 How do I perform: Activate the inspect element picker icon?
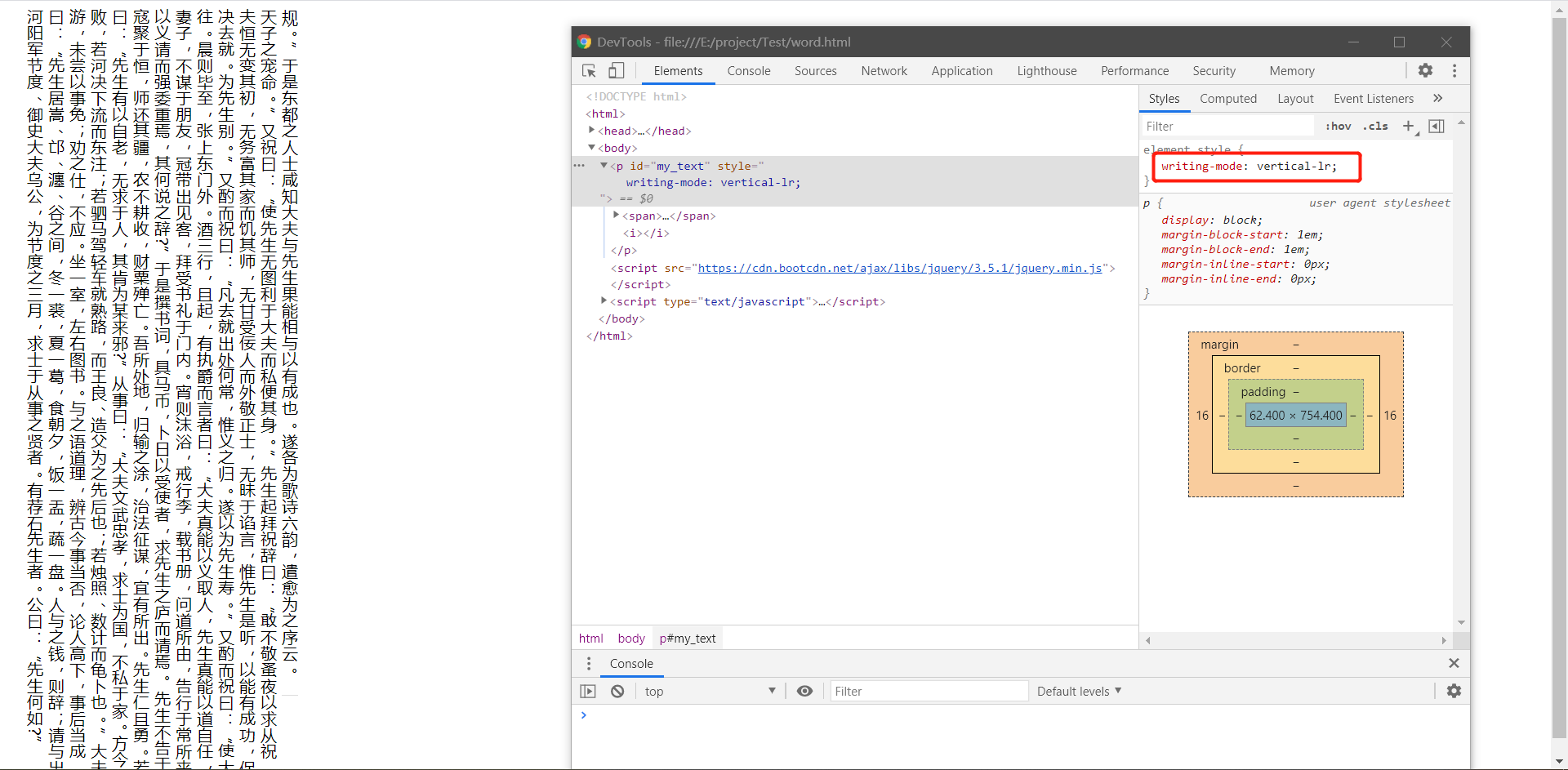589,71
